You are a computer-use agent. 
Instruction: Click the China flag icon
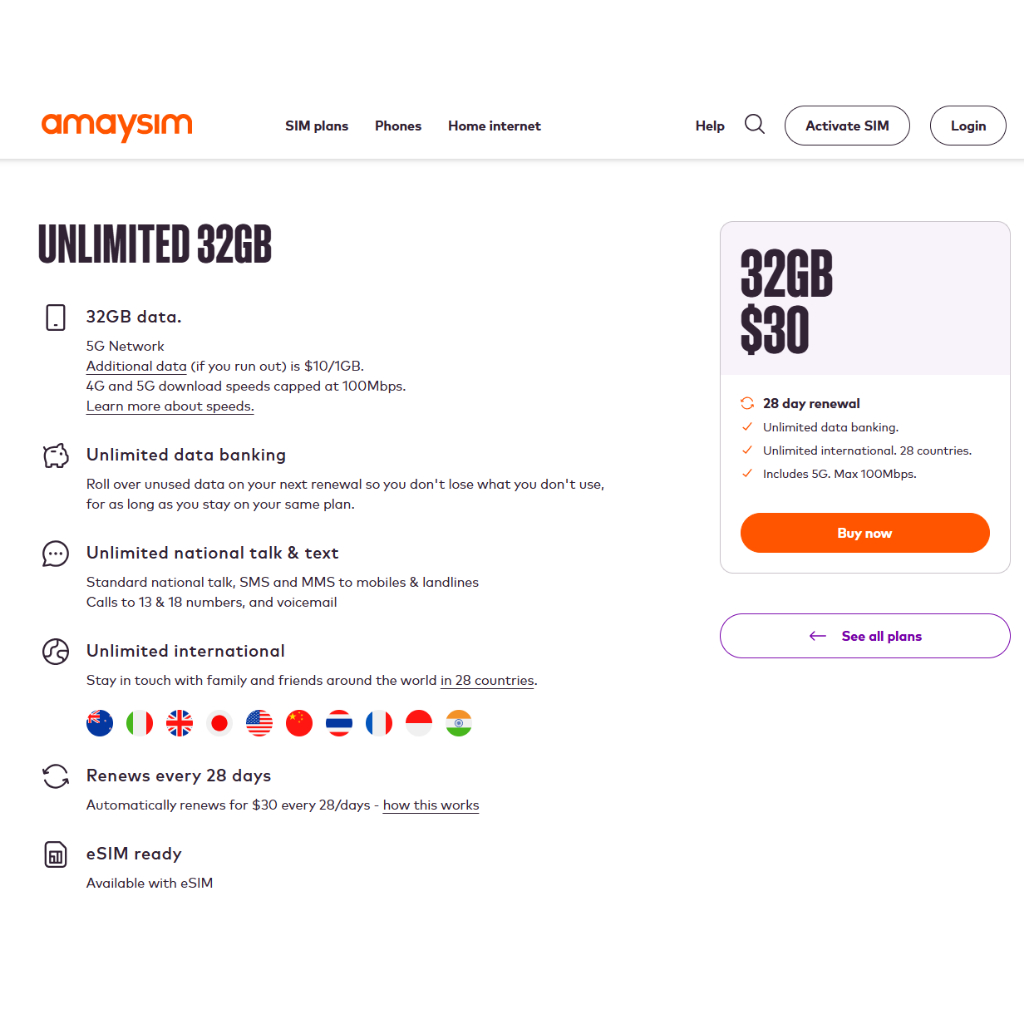(x=300, y=723)
